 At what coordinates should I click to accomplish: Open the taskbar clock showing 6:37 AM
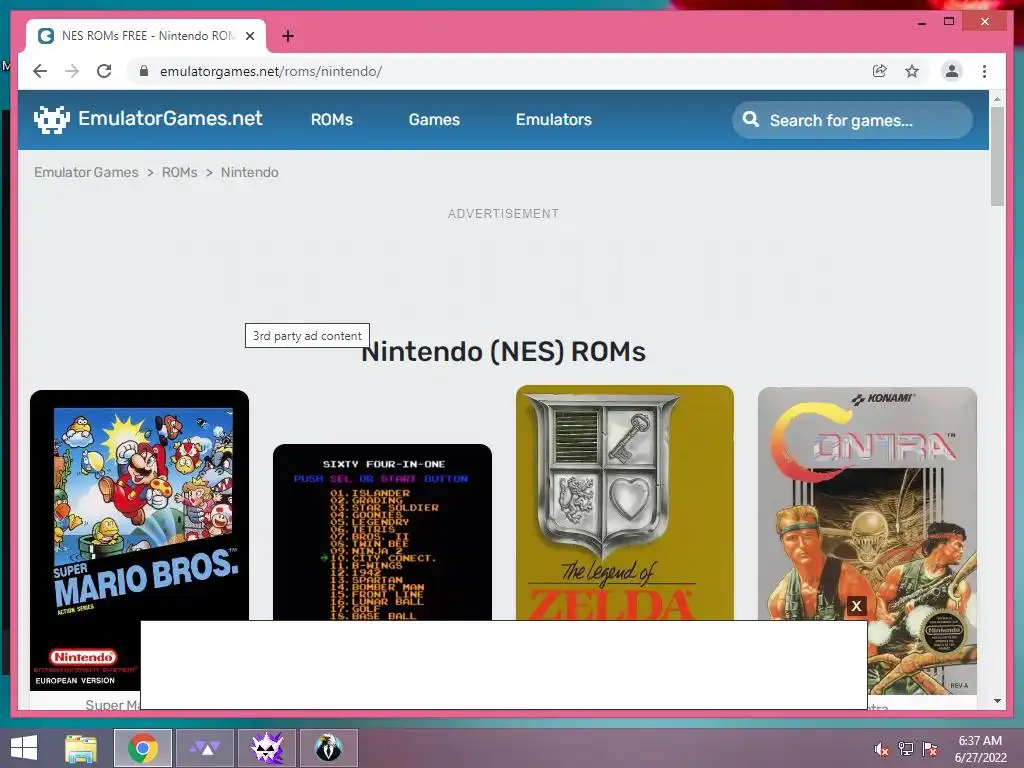click(980, 749)
